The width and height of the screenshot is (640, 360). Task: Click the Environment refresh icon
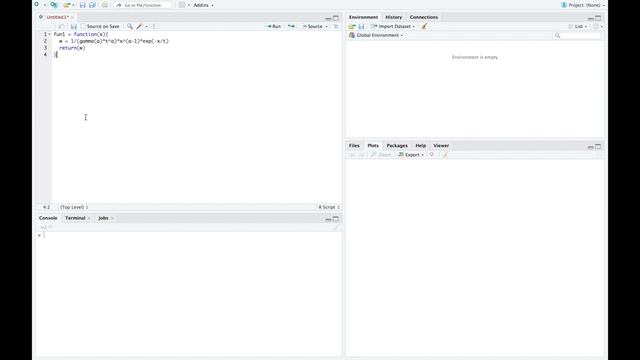[x=596, y=27]
